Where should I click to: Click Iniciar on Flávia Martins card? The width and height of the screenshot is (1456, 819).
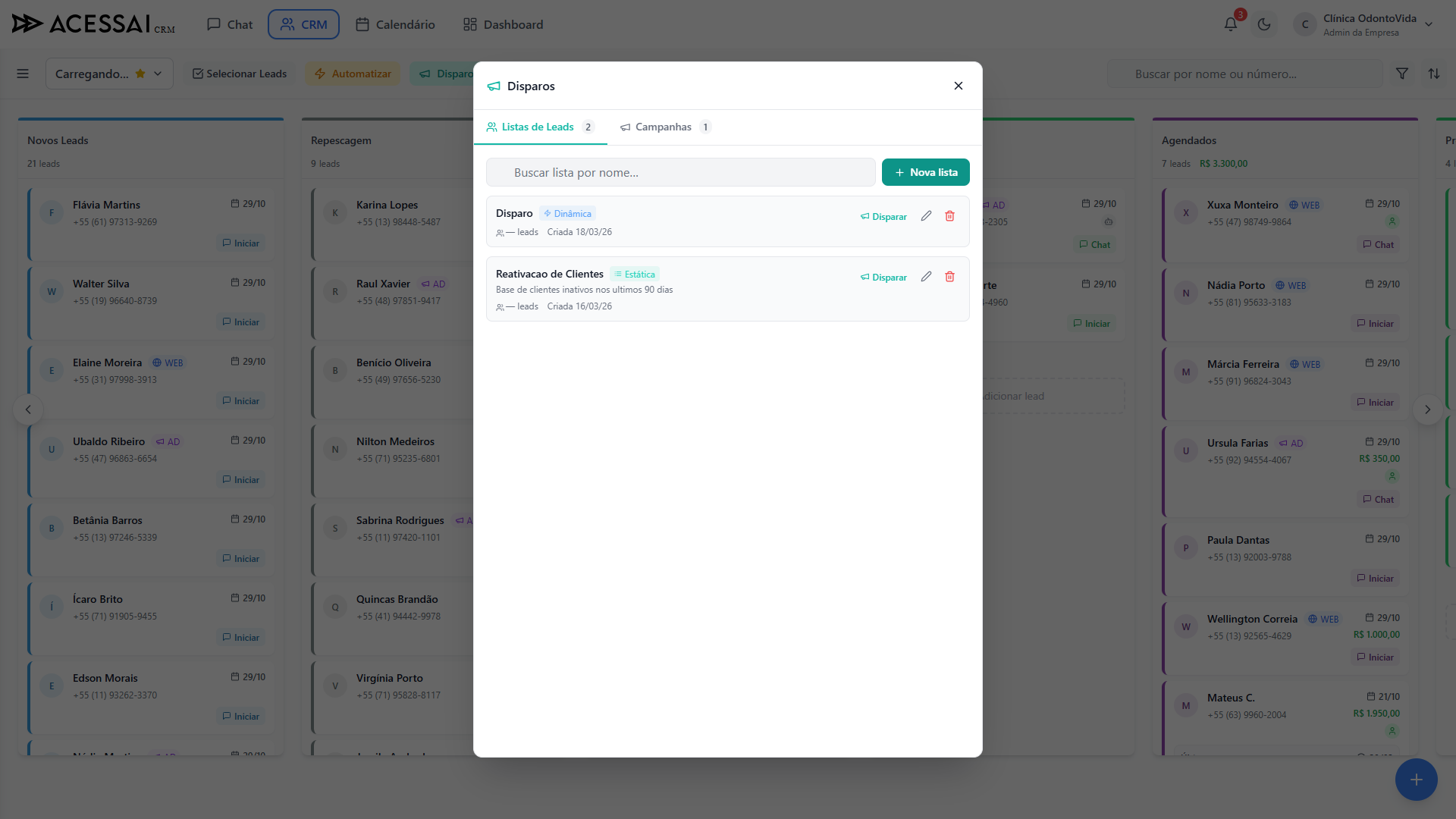click(240, 243)
